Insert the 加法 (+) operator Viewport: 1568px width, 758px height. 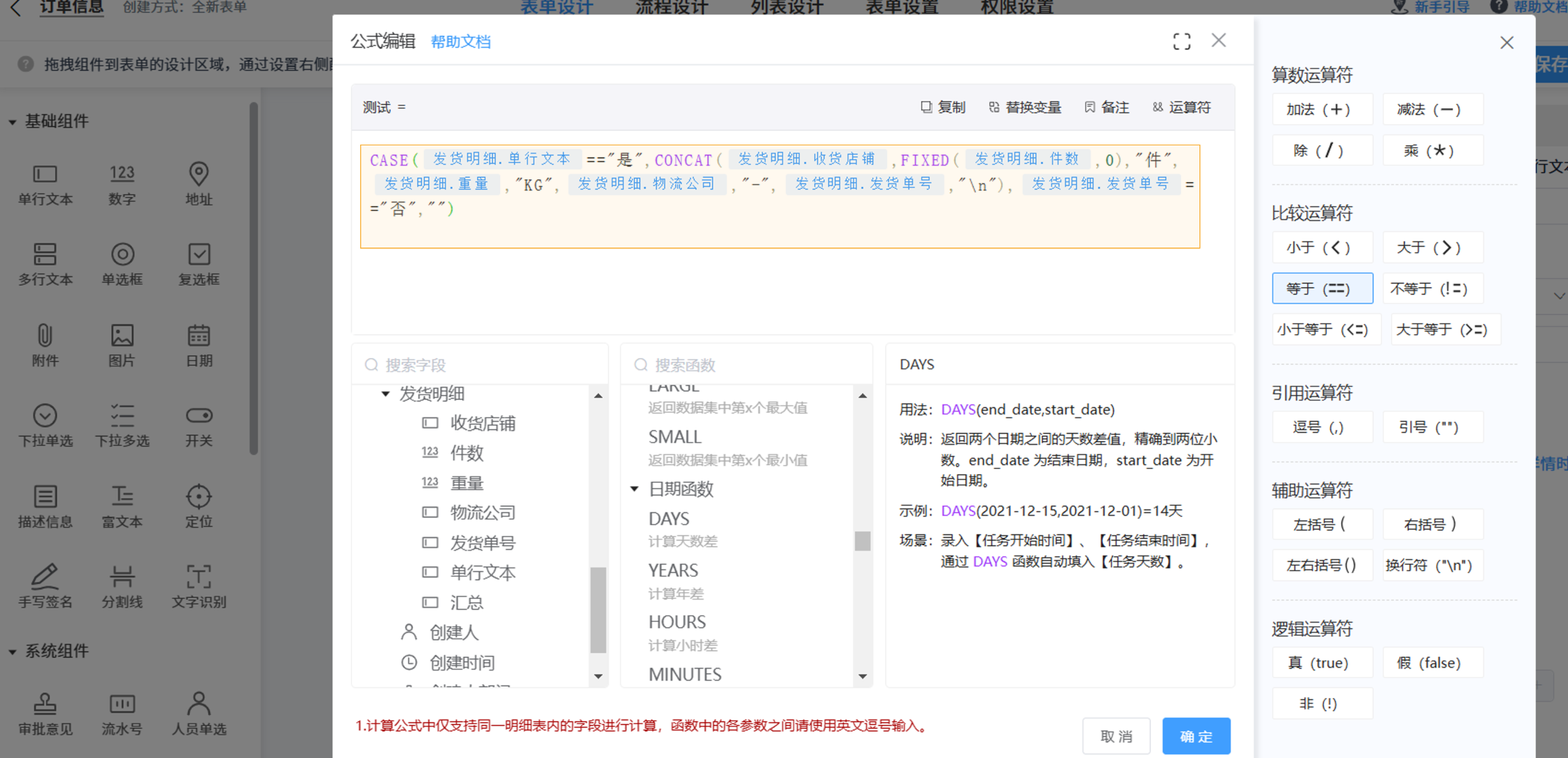click(1322, 109)
